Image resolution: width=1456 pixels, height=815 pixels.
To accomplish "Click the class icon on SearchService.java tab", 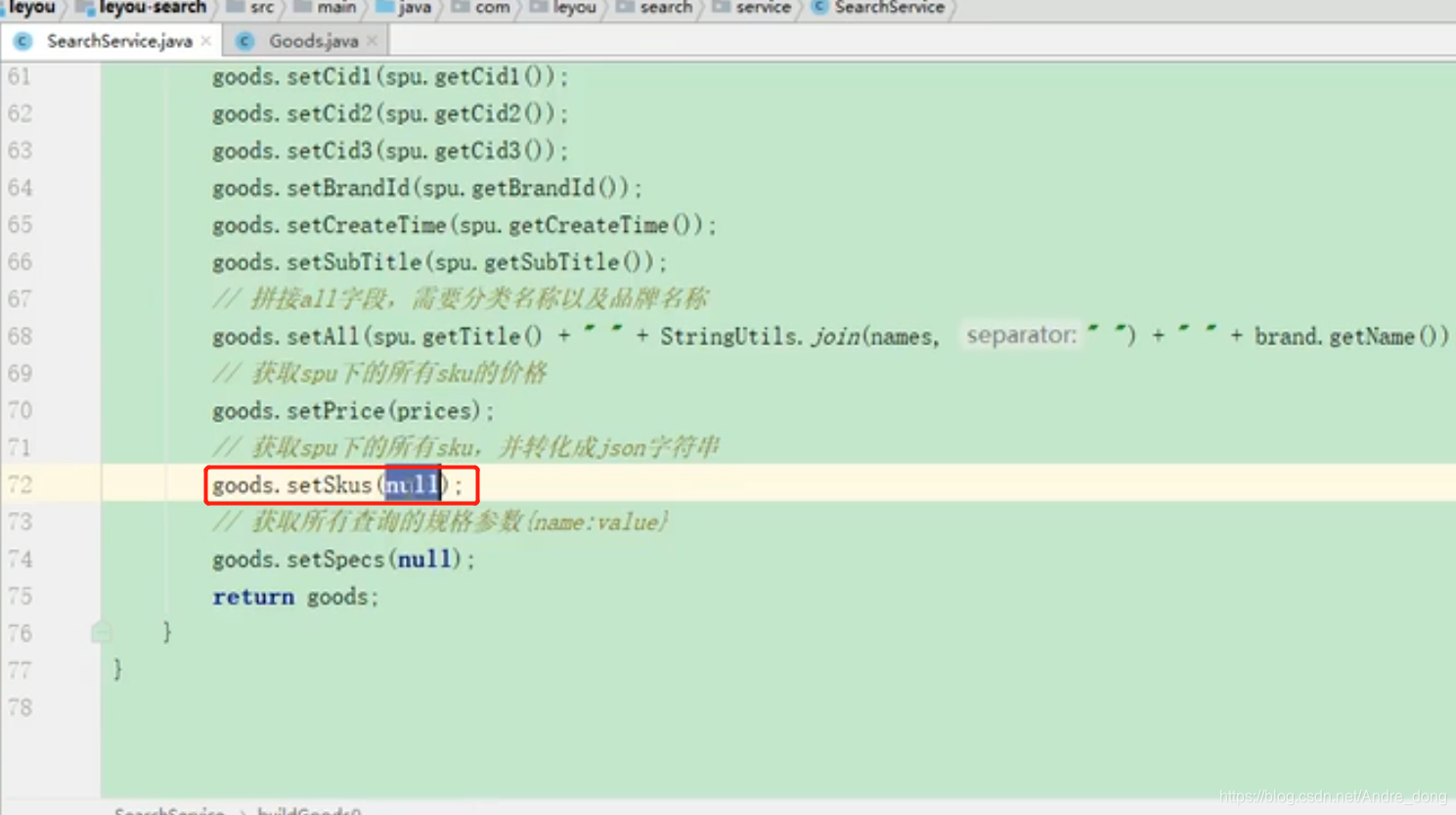I will coord(23,41).
